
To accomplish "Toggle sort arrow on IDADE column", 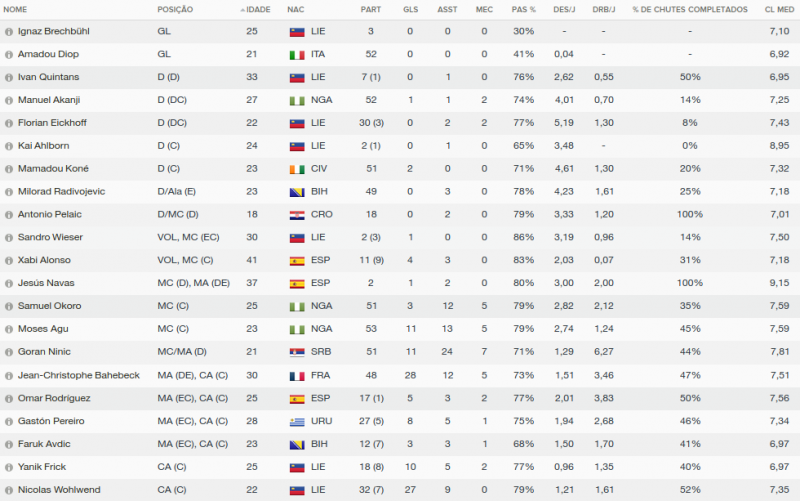I will (243, 9).
